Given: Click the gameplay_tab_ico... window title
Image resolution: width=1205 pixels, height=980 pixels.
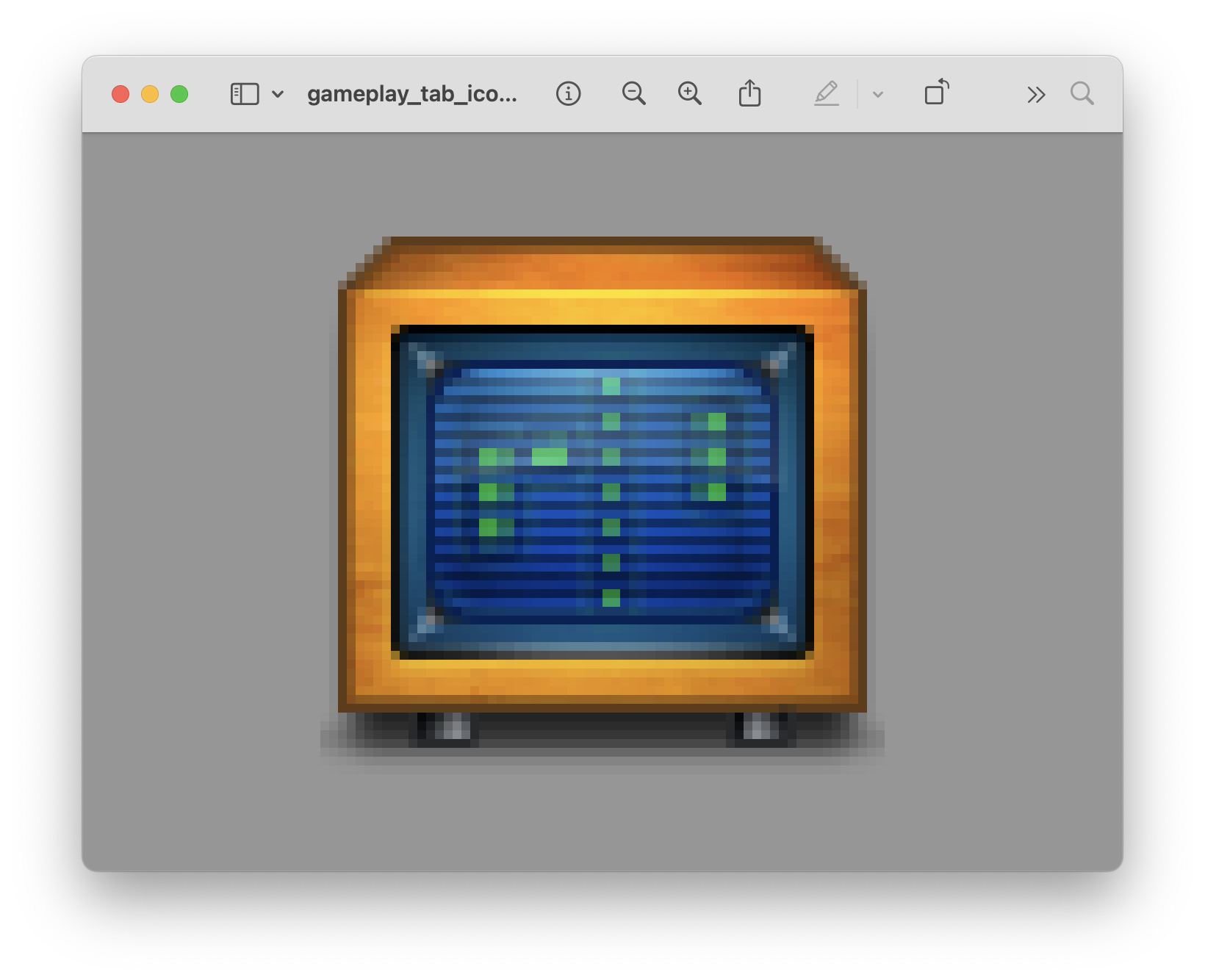Looking at the screenshot, I should click(x=411, y=95).
